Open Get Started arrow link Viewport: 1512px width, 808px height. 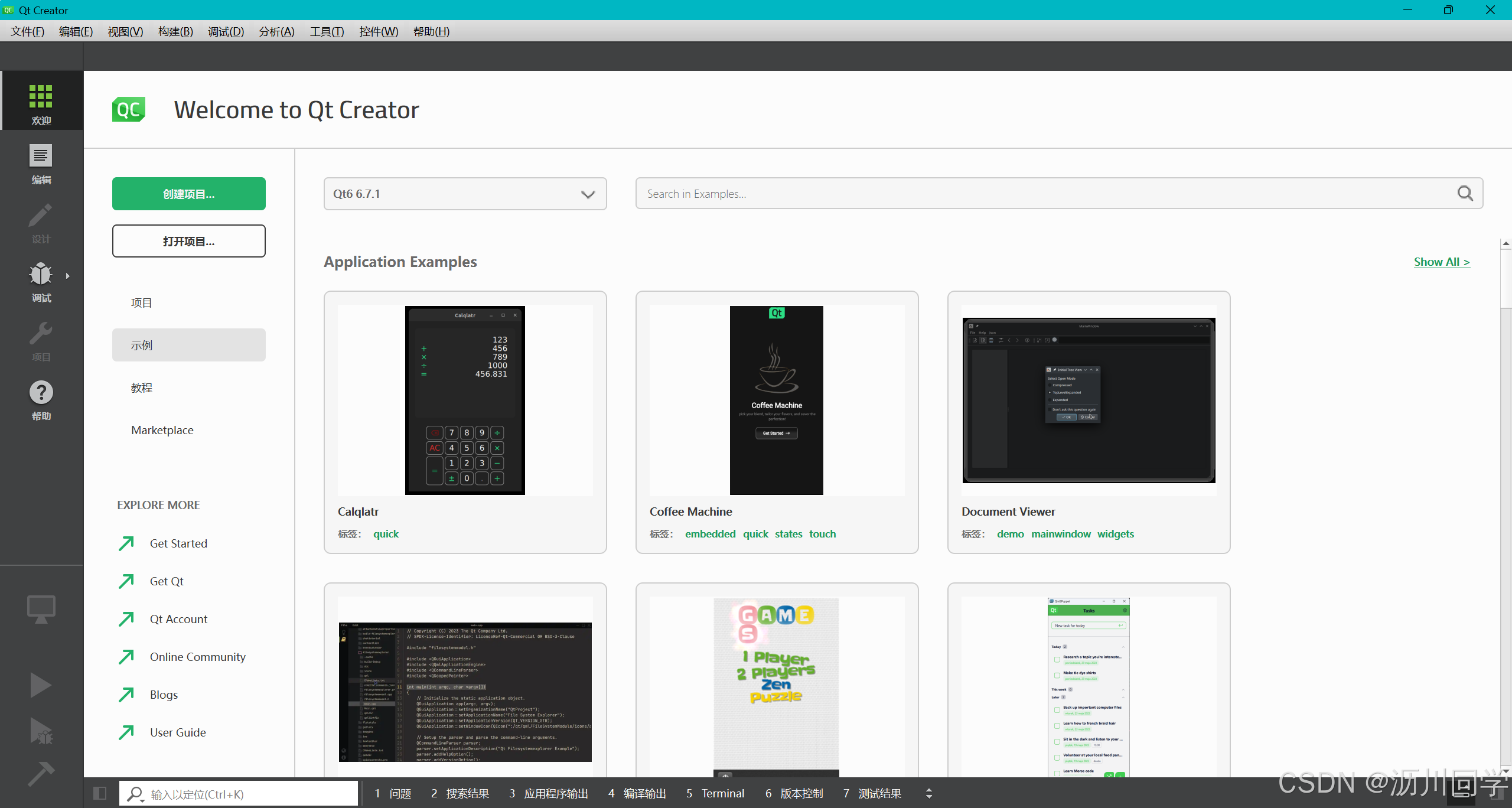pyautogui.click(x=162, y=543)
